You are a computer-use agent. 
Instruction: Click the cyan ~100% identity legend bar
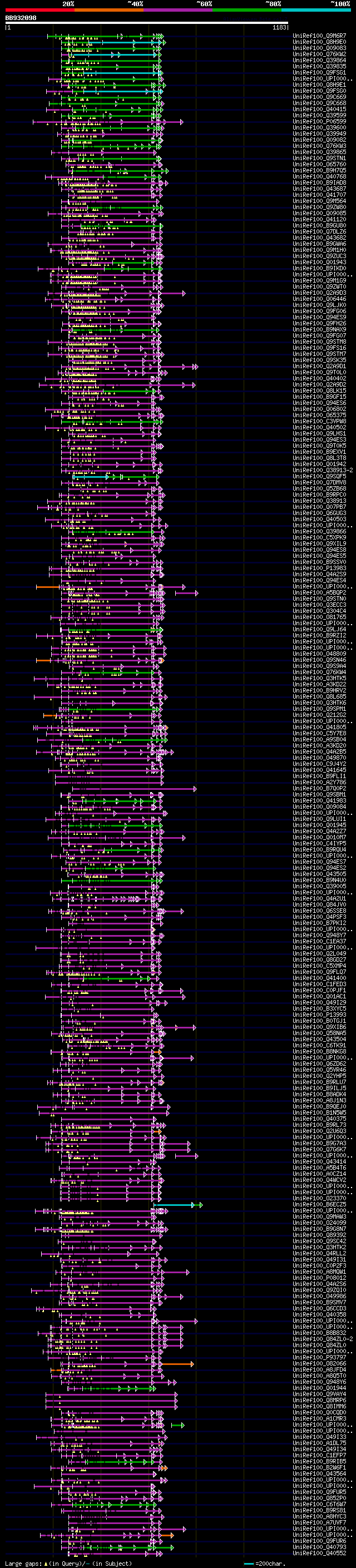(316, 10)
